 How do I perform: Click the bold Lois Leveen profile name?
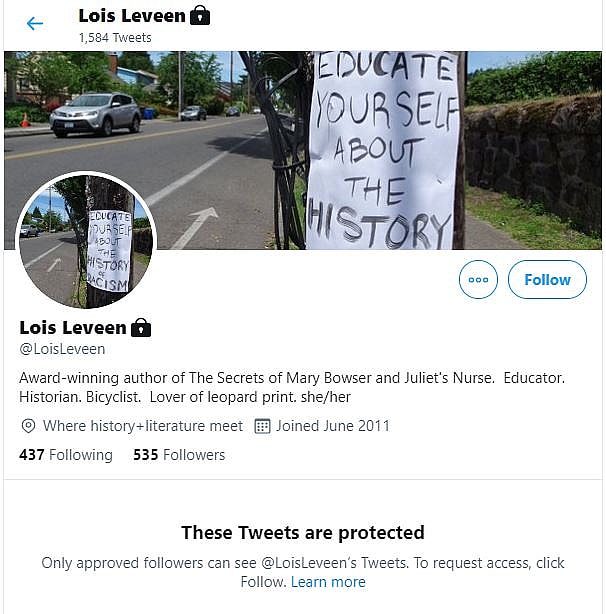point(73,328)
